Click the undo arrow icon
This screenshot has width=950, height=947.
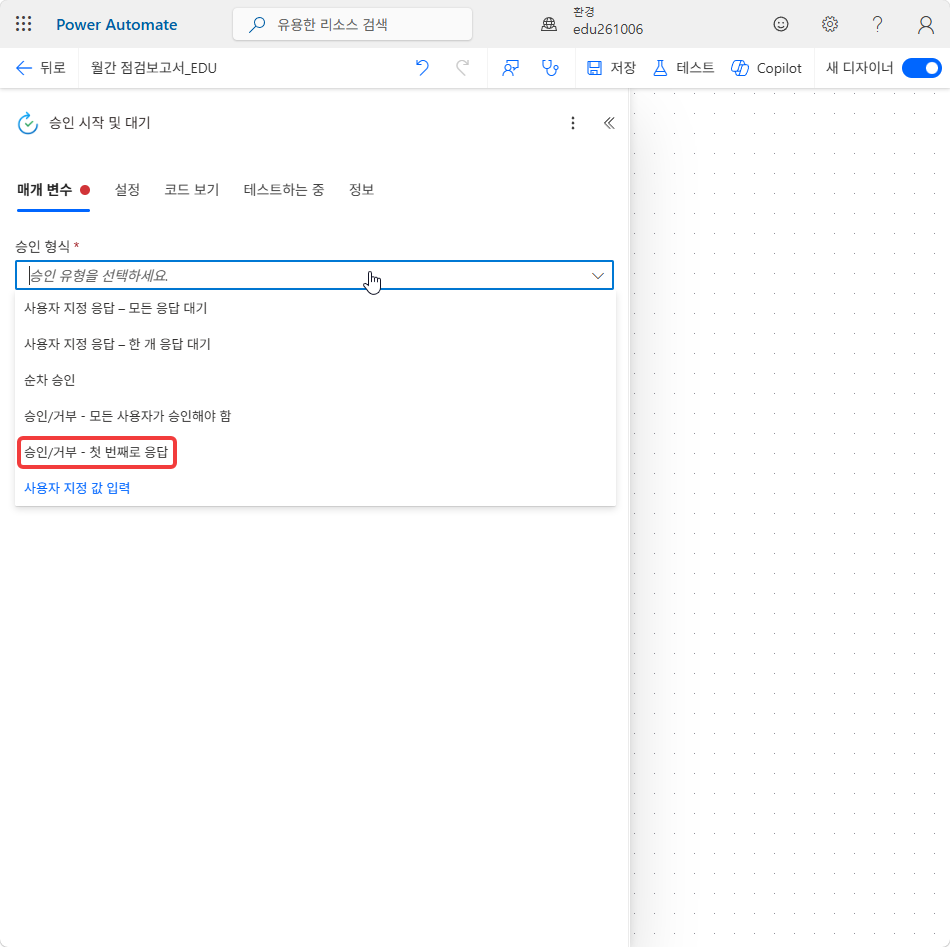coord(422,68)
